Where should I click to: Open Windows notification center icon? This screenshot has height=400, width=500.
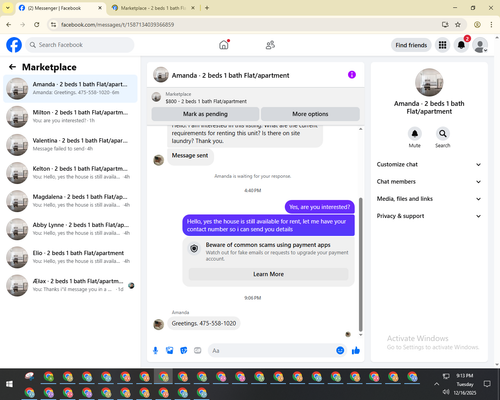tap(487, 384)
